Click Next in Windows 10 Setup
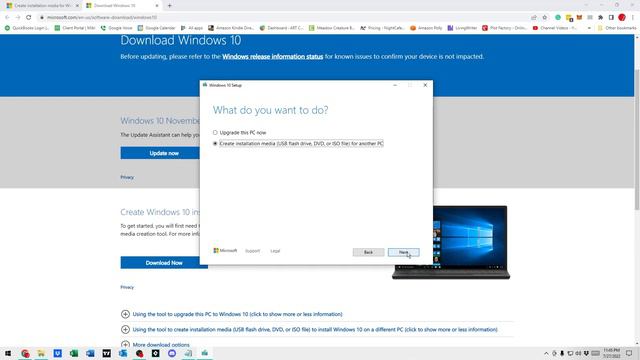640x360 pixels. [403, 252]
